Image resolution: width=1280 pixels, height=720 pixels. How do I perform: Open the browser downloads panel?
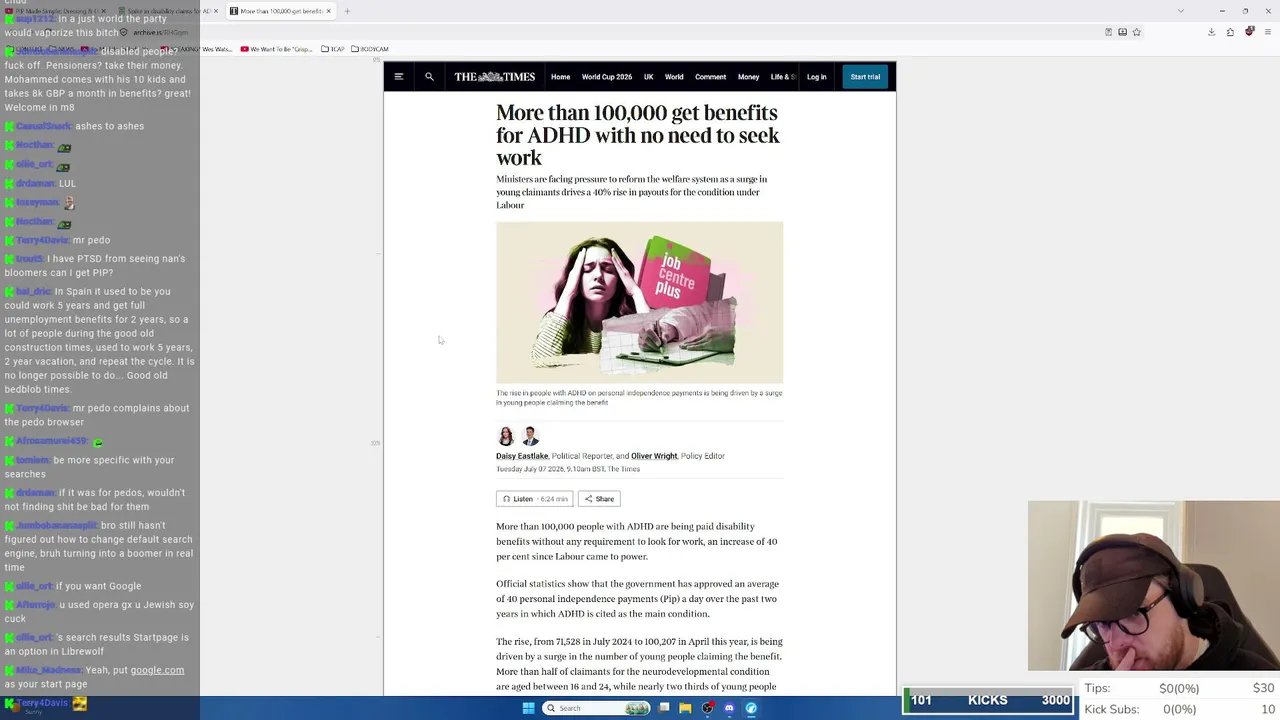point(1211,32)
